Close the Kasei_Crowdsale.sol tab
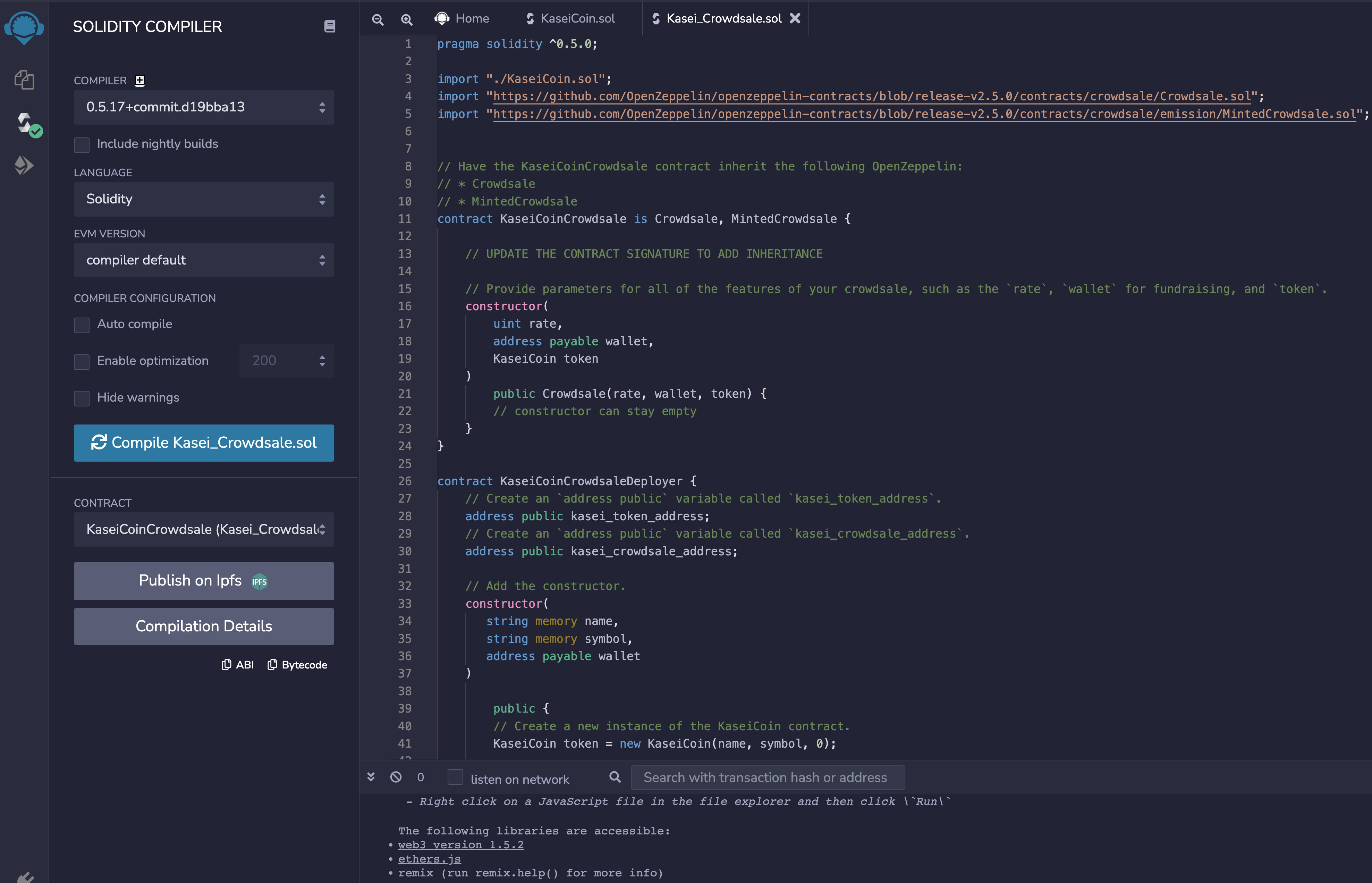The width and height of the screenshot is (1372, 883). [795, 18]
